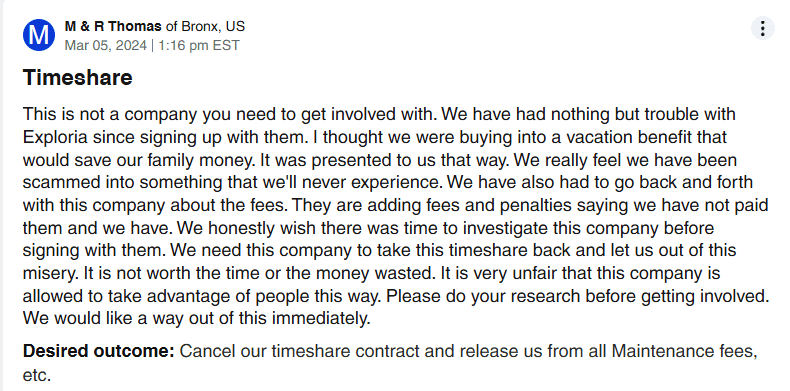790x391 pixels.
Task: Click the location text Bronx, US
Action: 213,26
